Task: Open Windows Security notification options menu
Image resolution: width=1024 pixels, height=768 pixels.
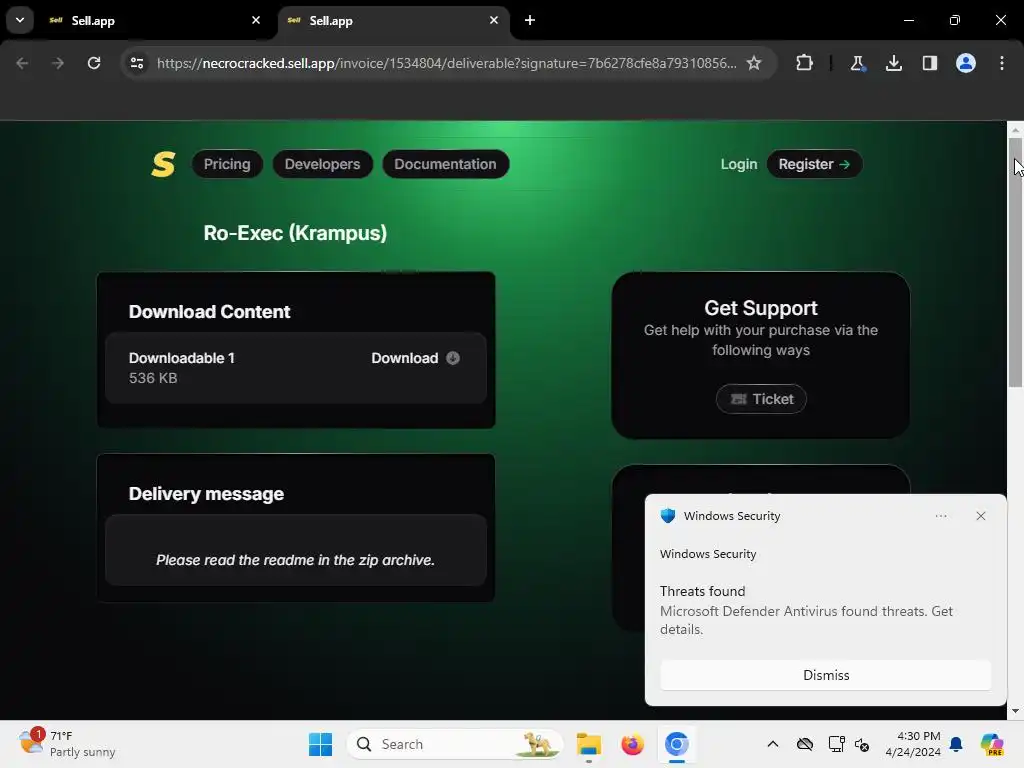Action: click(941, 516)
